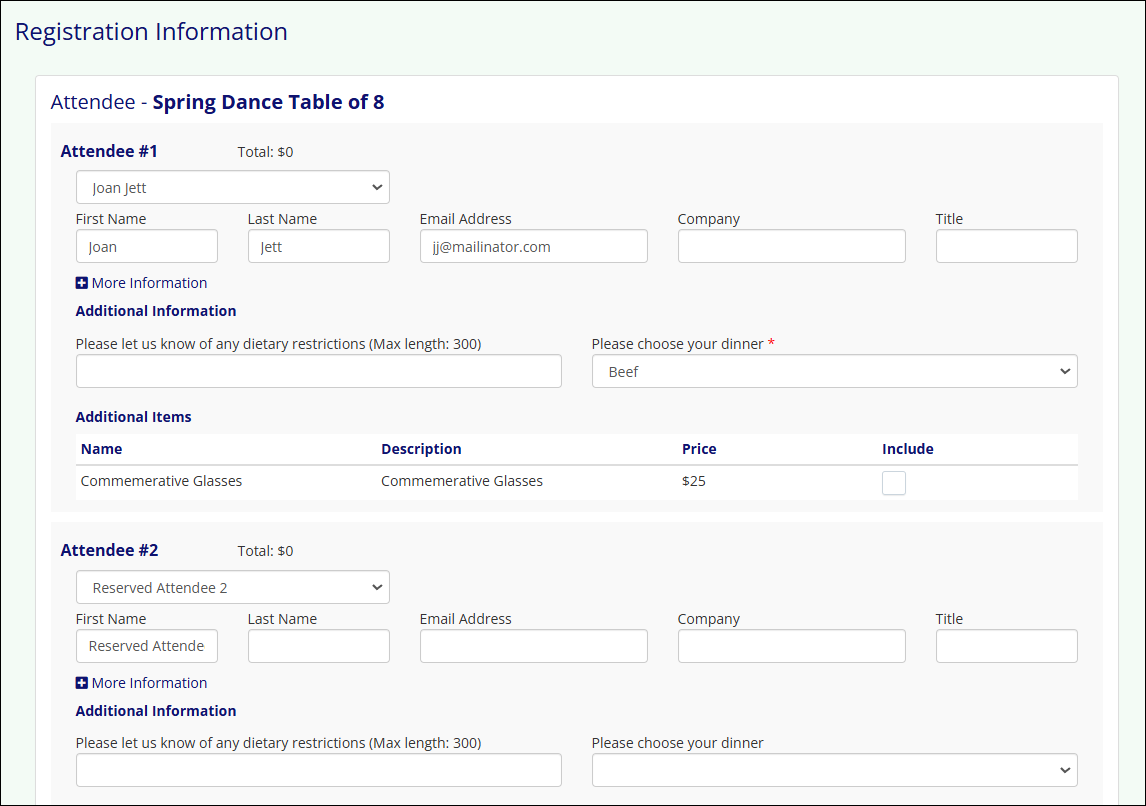Click the plus icon beside Attendee #2 More Information
This screenshot has width=1146, height=806.
point(82,683)
